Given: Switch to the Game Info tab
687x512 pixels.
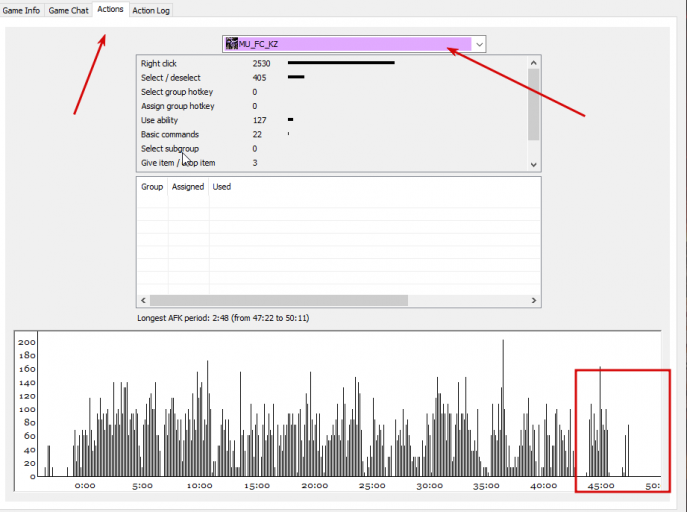Looking at the screenshot, I should (21, 10).
